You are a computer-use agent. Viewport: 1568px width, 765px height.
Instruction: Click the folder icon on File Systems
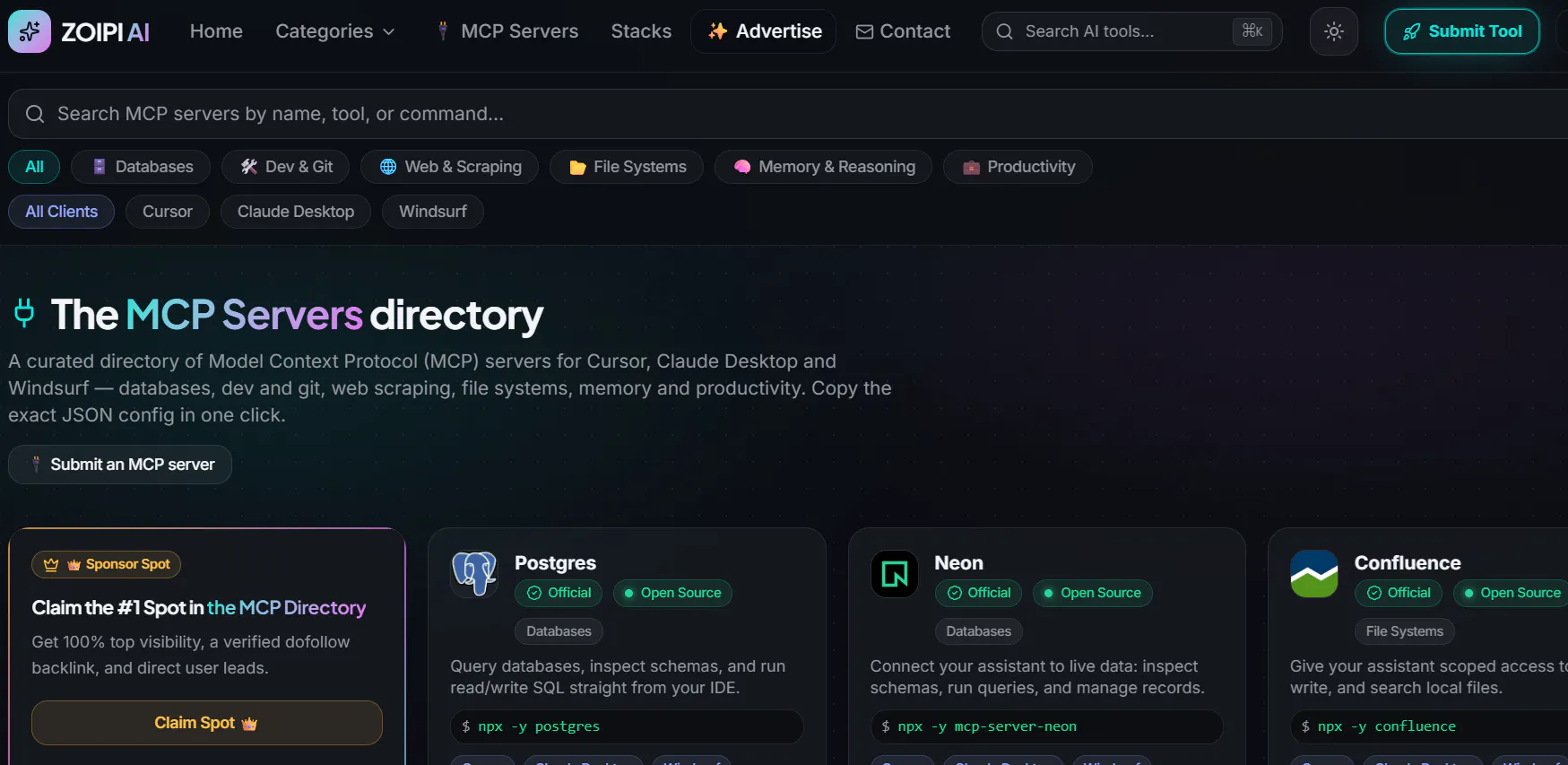pyautogui.click(x=577, y=167)
